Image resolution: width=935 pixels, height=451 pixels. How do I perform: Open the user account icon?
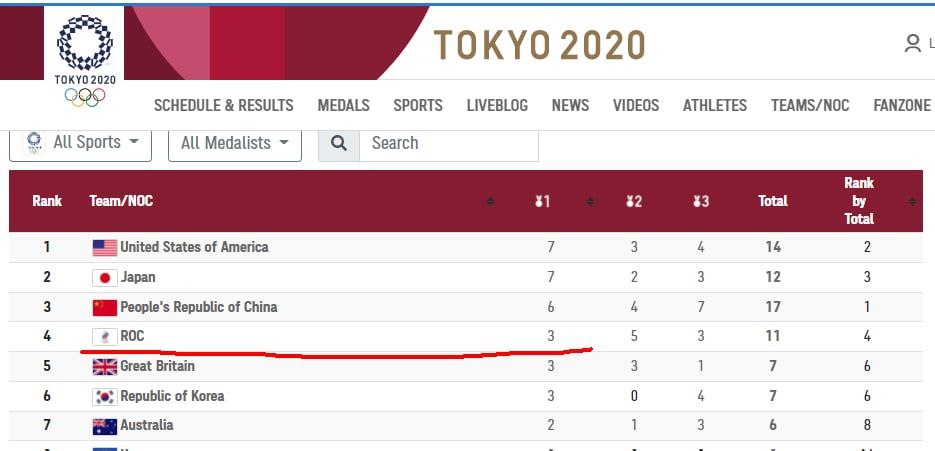[912, 43]
